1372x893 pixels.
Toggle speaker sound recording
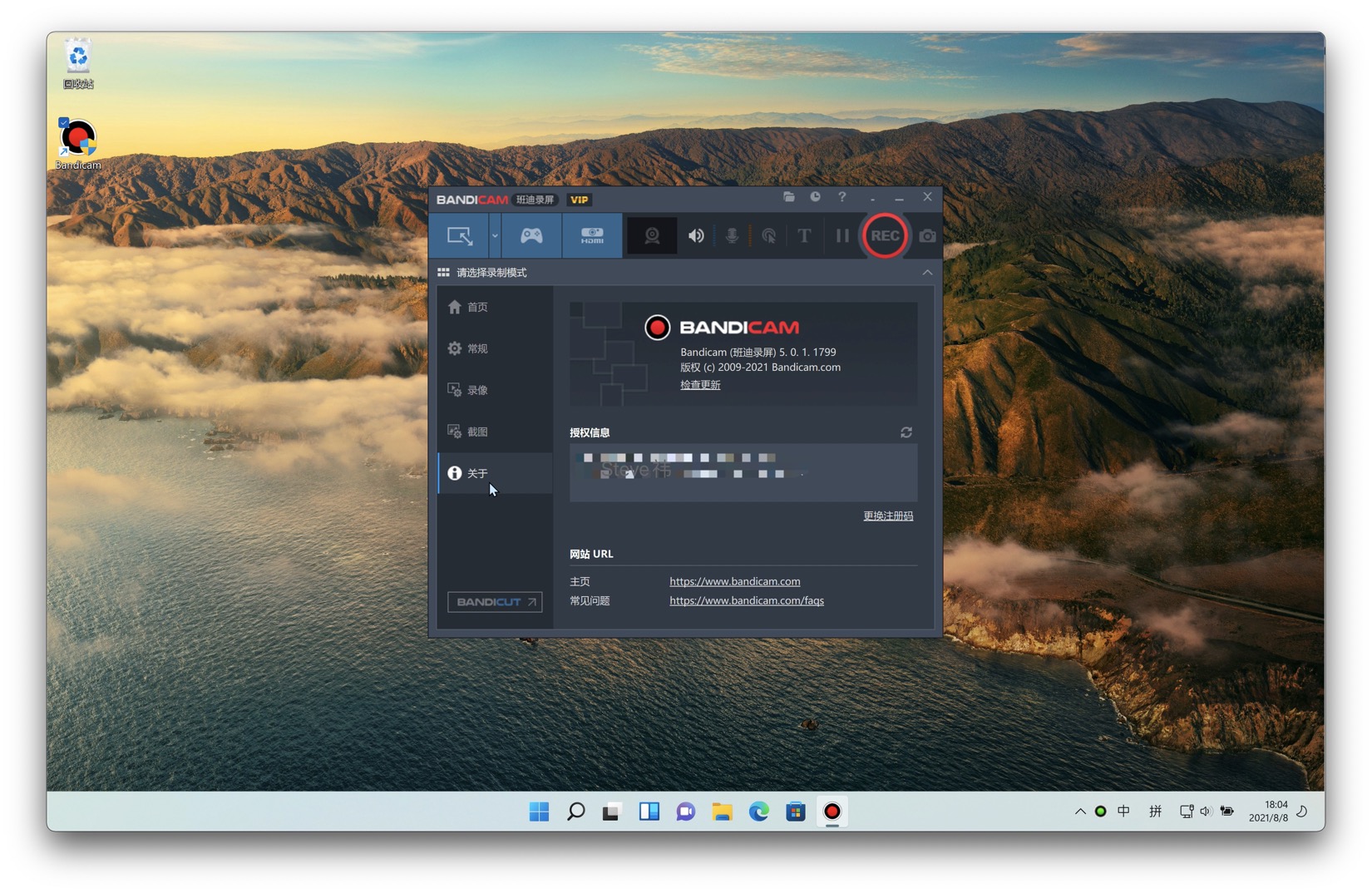tap(696, 236)
